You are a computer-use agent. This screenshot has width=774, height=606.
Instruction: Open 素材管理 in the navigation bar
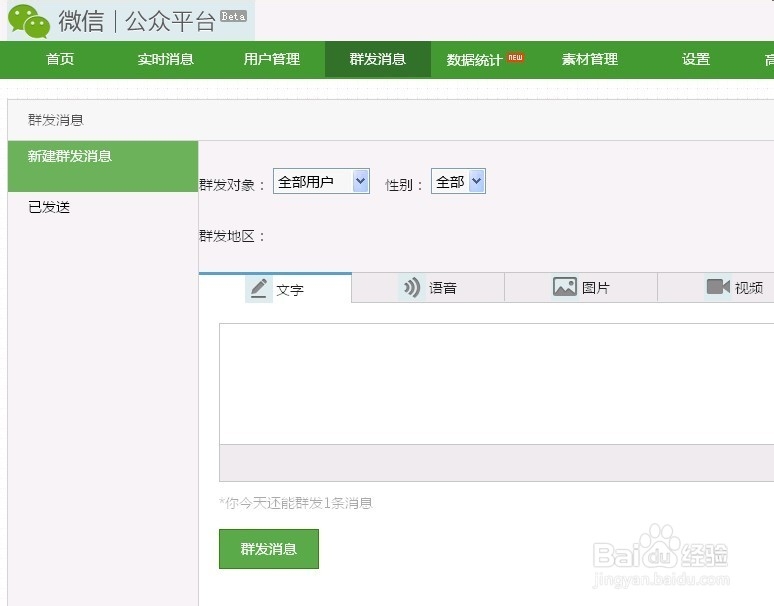click(590, 59)
